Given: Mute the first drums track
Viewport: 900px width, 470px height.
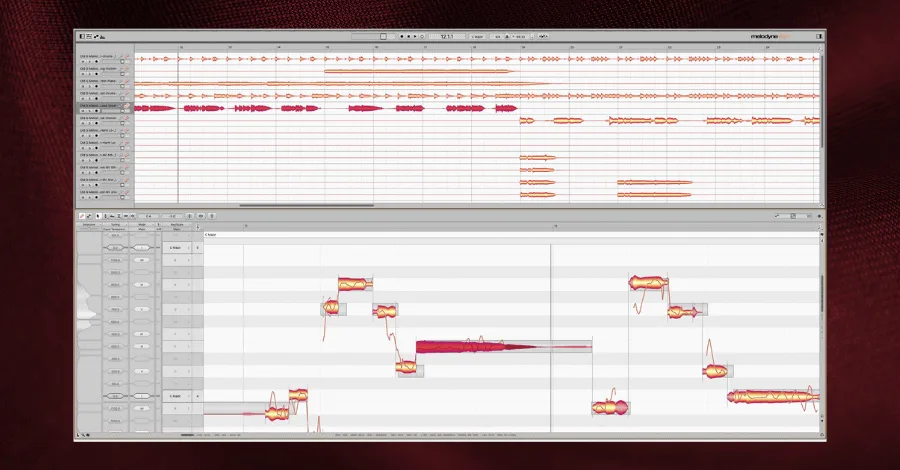Looking at the screenshot, I should point(83,61).
